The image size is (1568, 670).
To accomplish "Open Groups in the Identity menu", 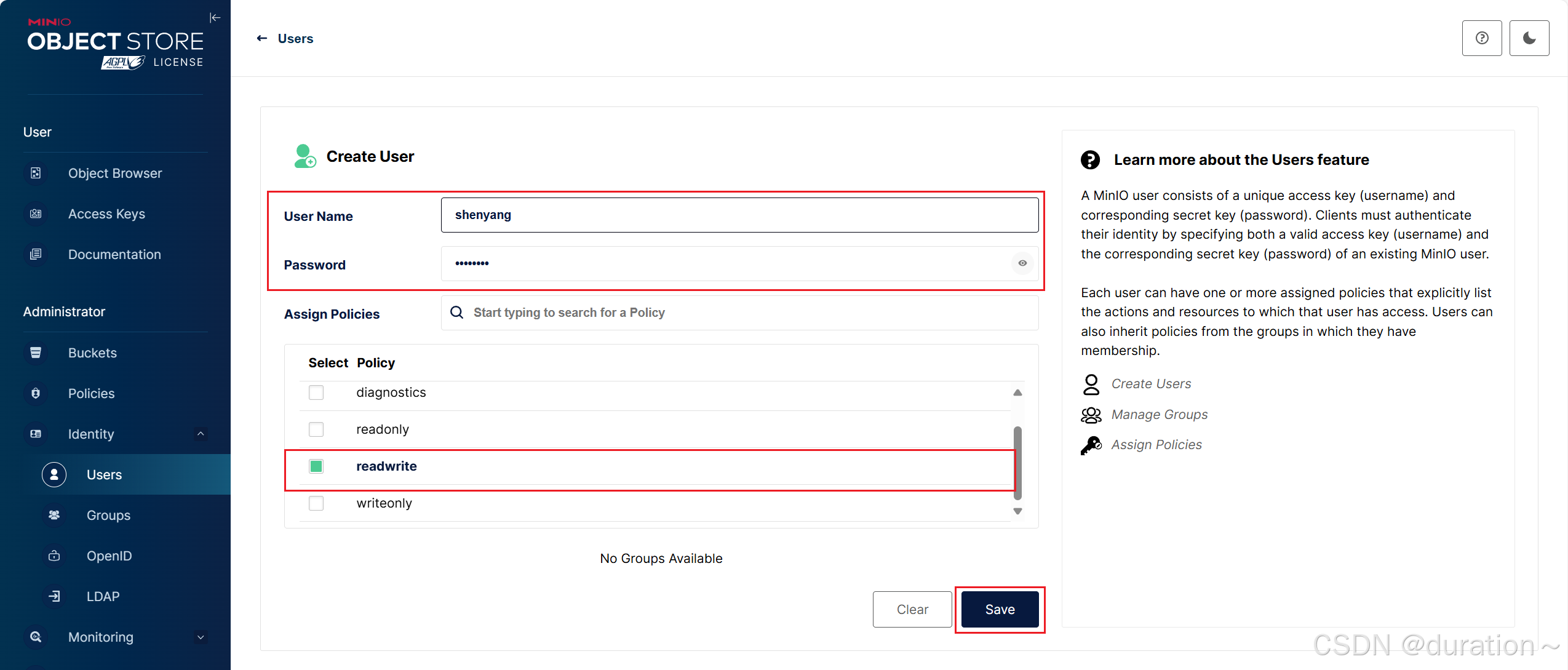I will coord(108,516).
